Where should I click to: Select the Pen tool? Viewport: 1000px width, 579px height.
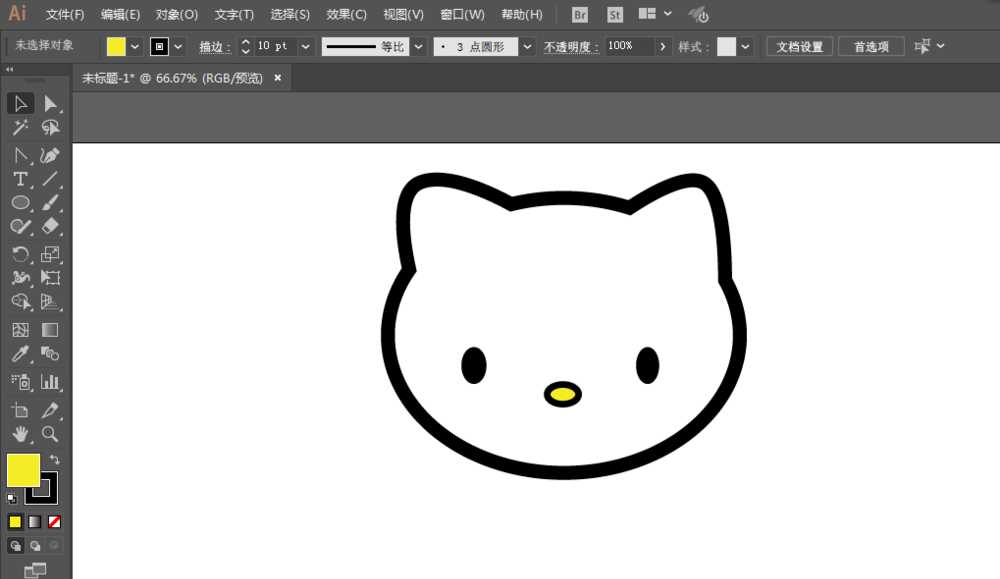click(x=21, y=155)
